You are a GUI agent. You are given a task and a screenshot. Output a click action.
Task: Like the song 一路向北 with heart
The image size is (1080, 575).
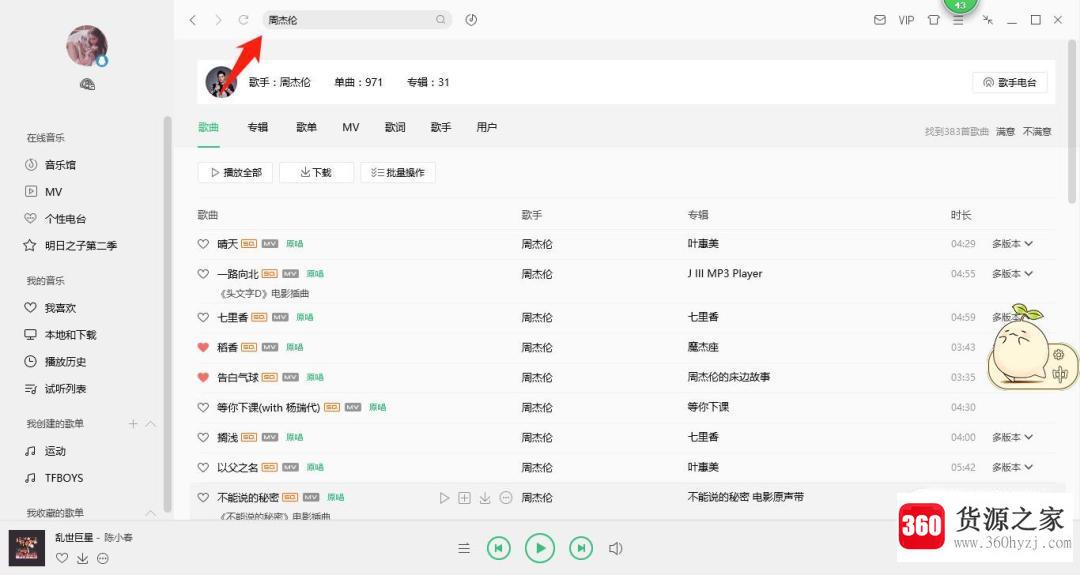point(203,273)
